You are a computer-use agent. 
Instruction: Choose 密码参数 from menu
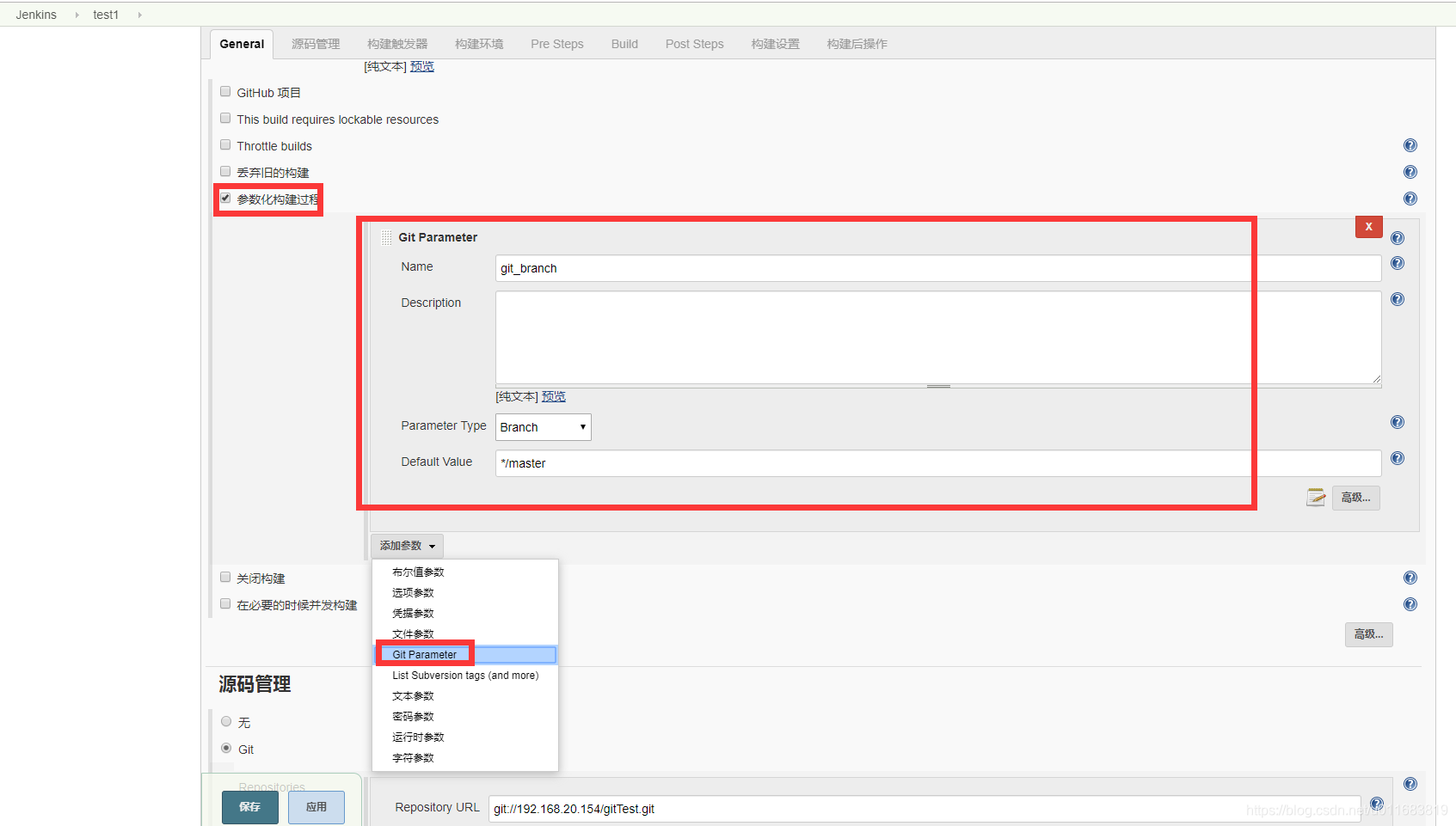click(x=465, y=717)
